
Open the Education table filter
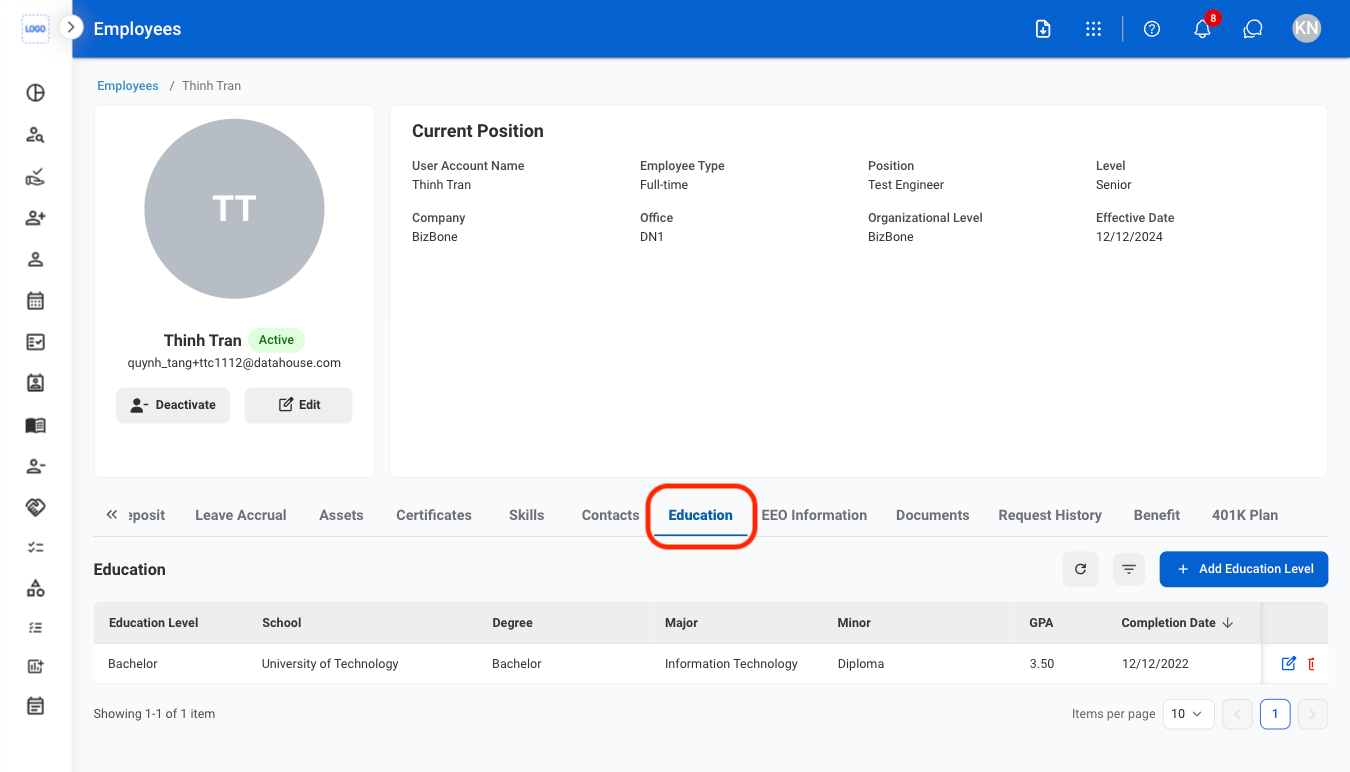point(1129,569)
